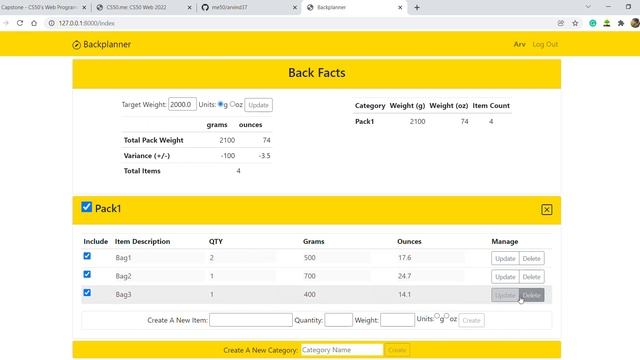Create the new category button
Viewport: 640px width, 360px height.
[x=397, y=350]
